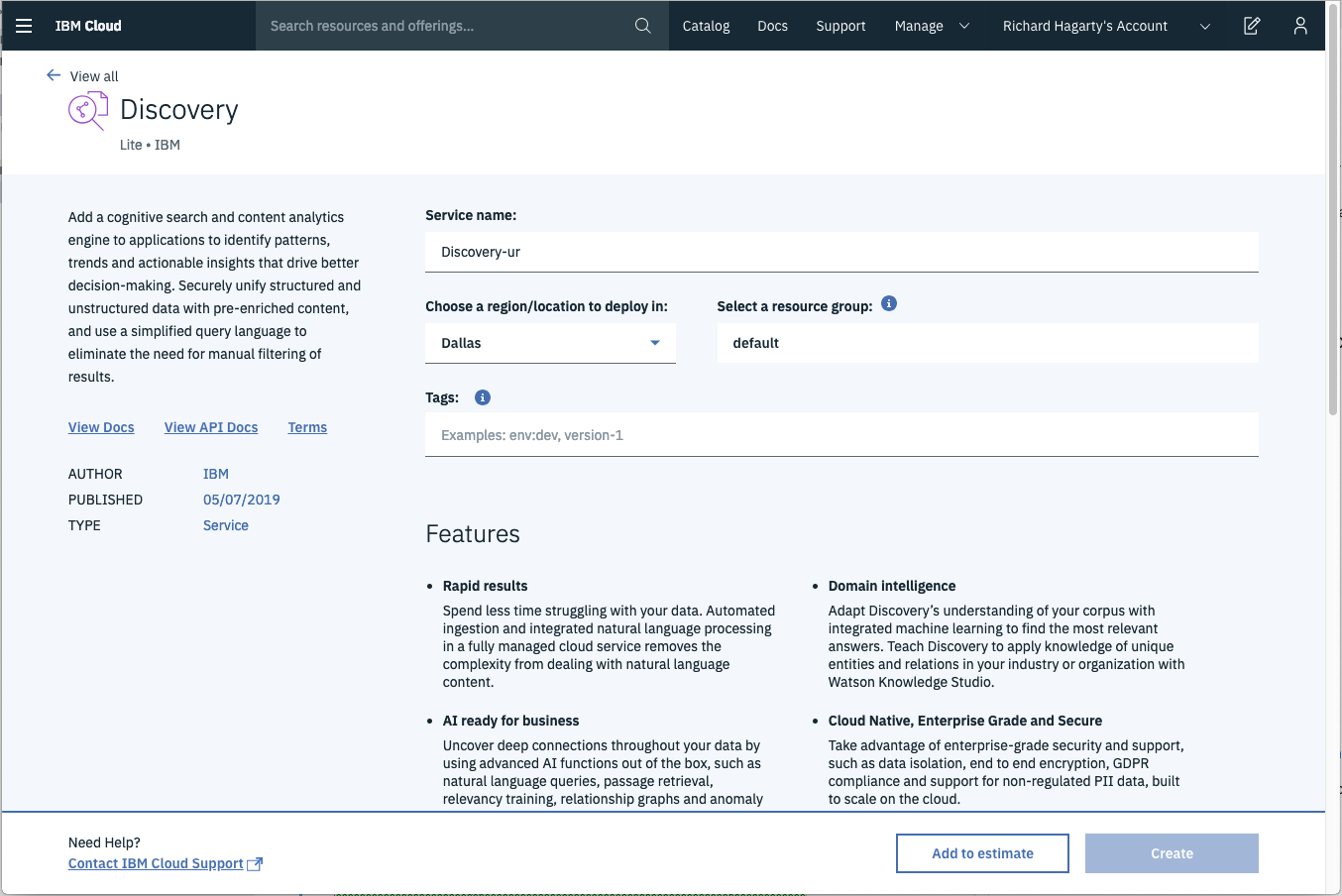This screenshot has width=1342, height=896.
Task: Open the Docs menu item
Action: [x=772, y=26]
